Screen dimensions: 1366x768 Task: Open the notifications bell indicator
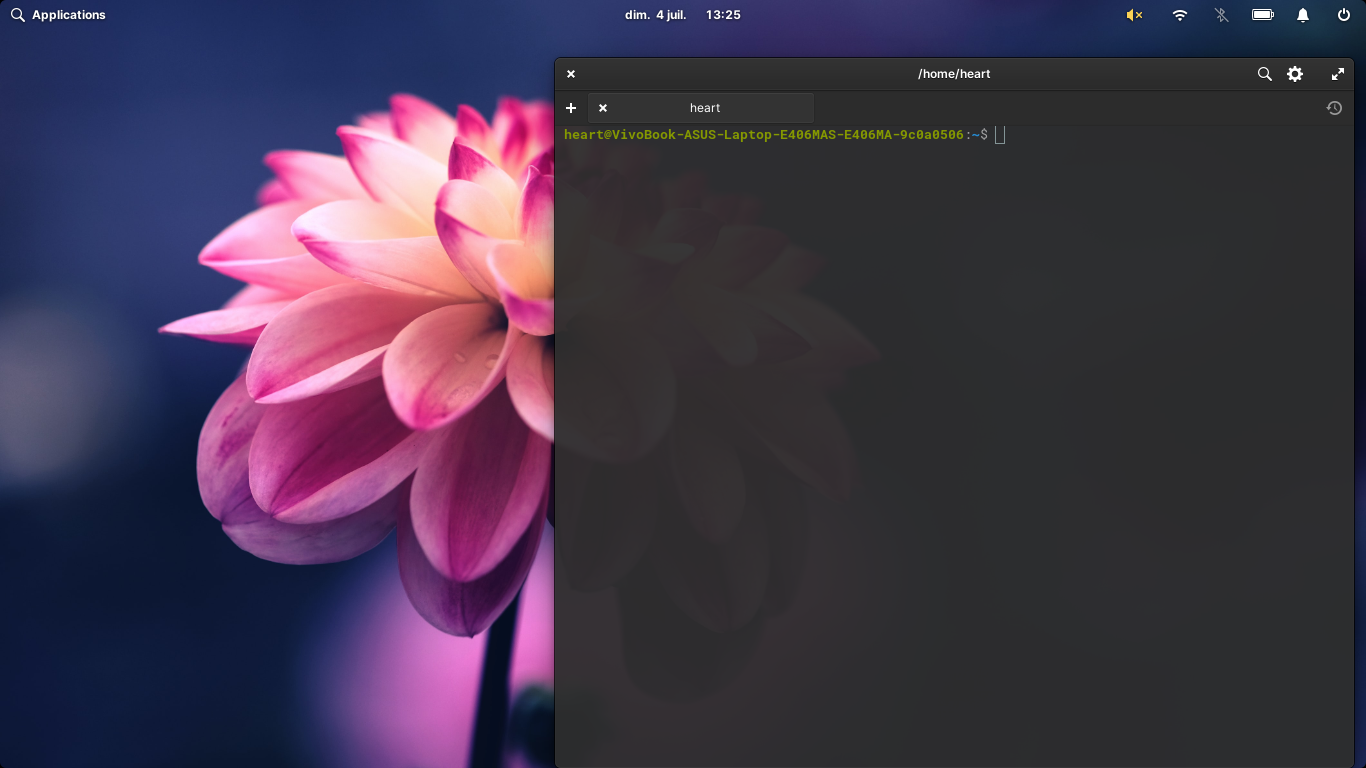click(1303, 15)
